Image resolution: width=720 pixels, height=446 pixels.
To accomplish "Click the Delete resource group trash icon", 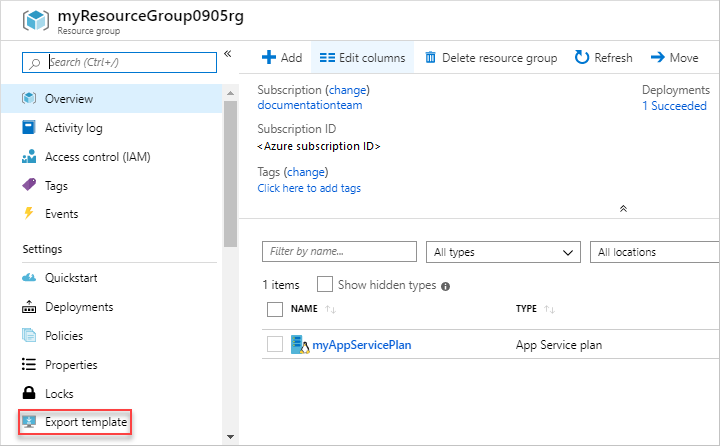I will (430, 58).
